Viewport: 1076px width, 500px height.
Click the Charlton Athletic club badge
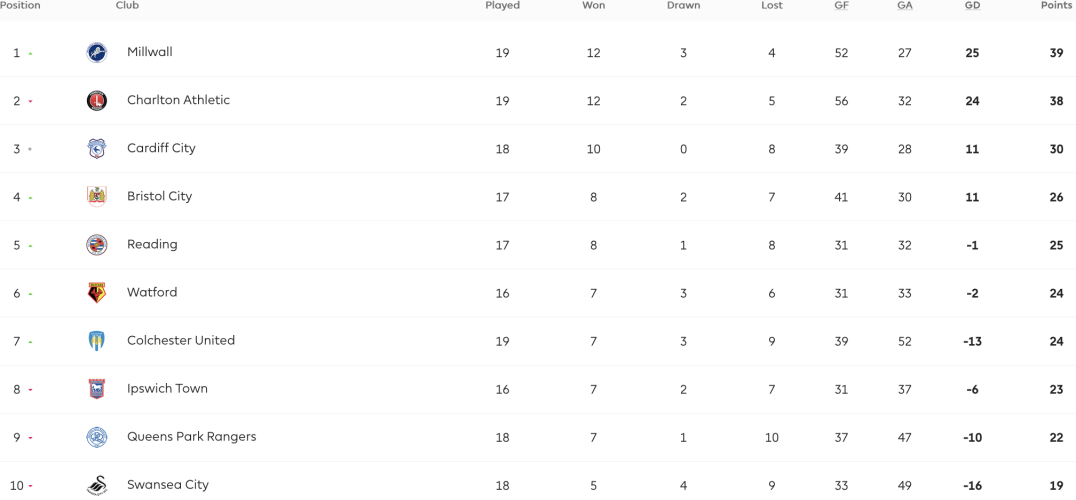(x=97, y=101)
